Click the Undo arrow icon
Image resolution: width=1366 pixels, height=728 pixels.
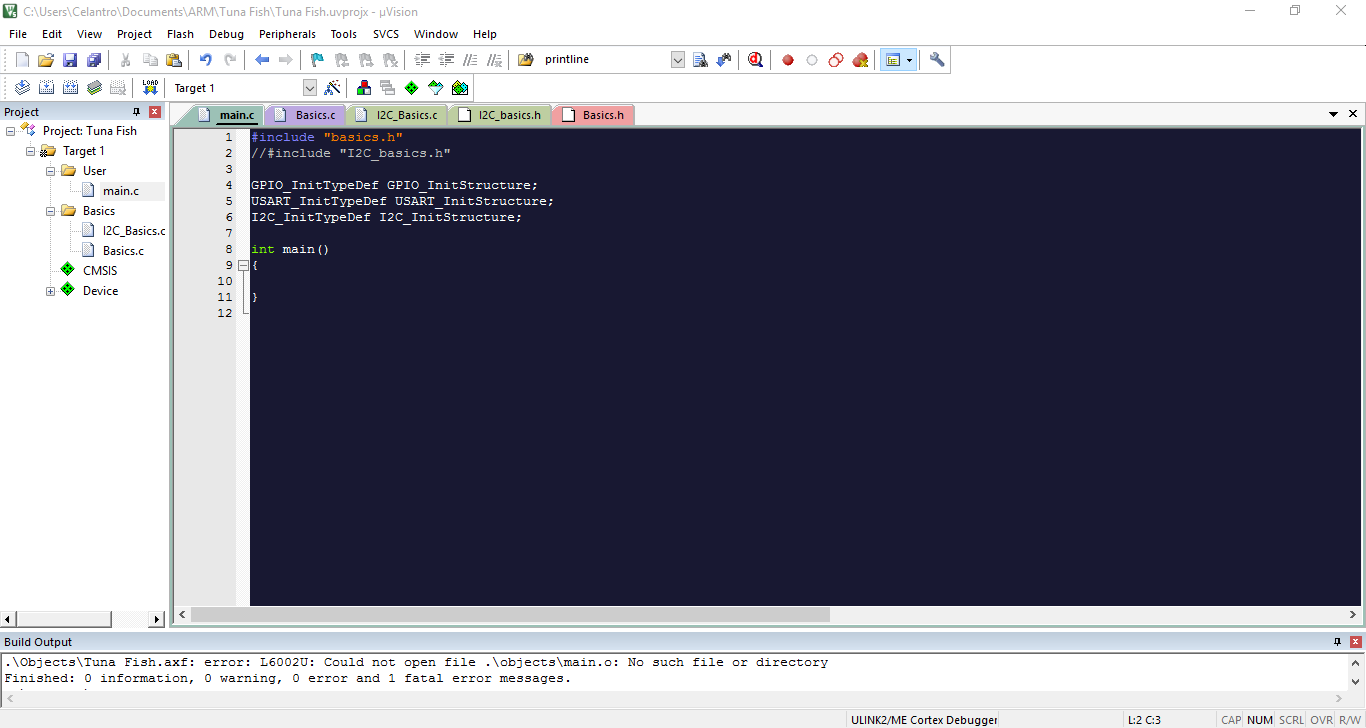coord(205,60)
